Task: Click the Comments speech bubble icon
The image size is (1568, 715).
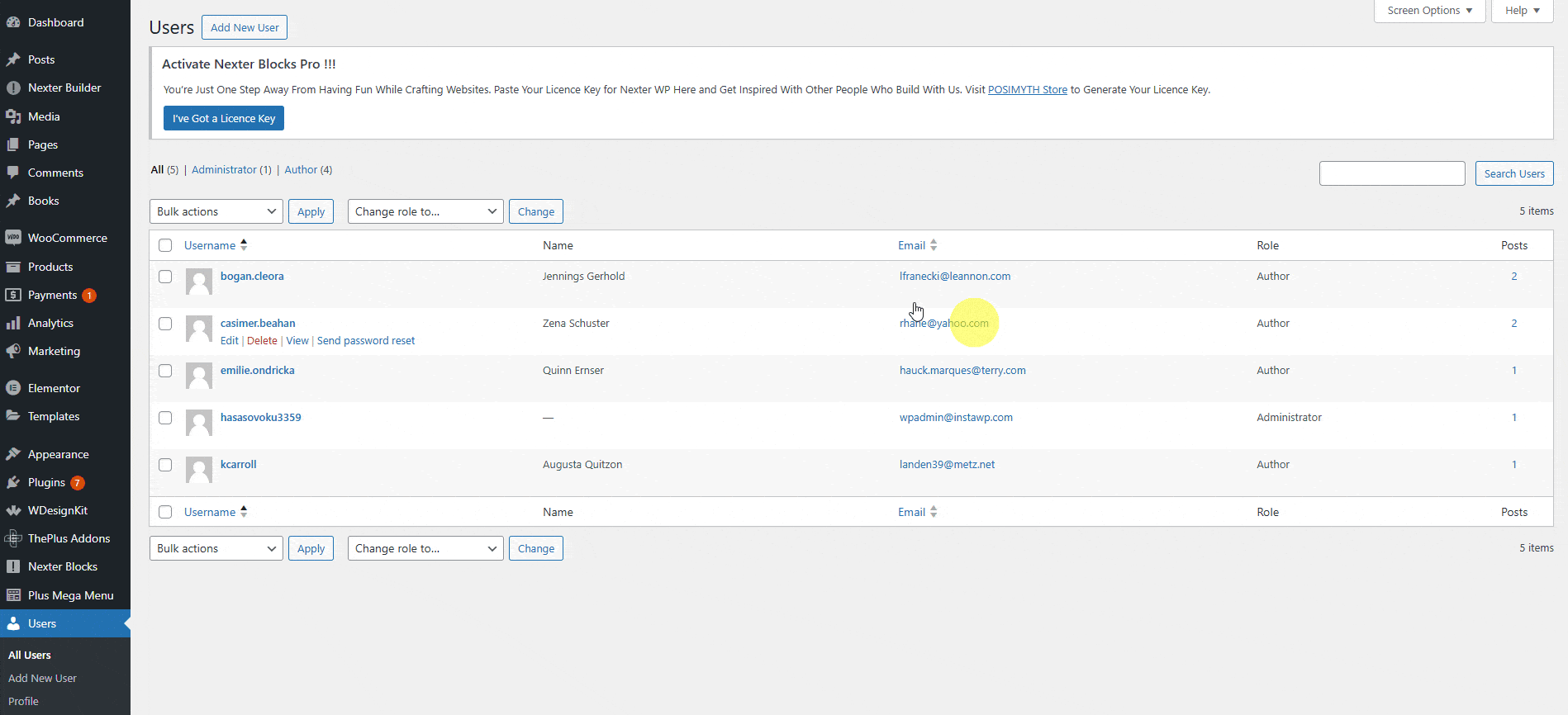Action: click(x=13, y=173)
